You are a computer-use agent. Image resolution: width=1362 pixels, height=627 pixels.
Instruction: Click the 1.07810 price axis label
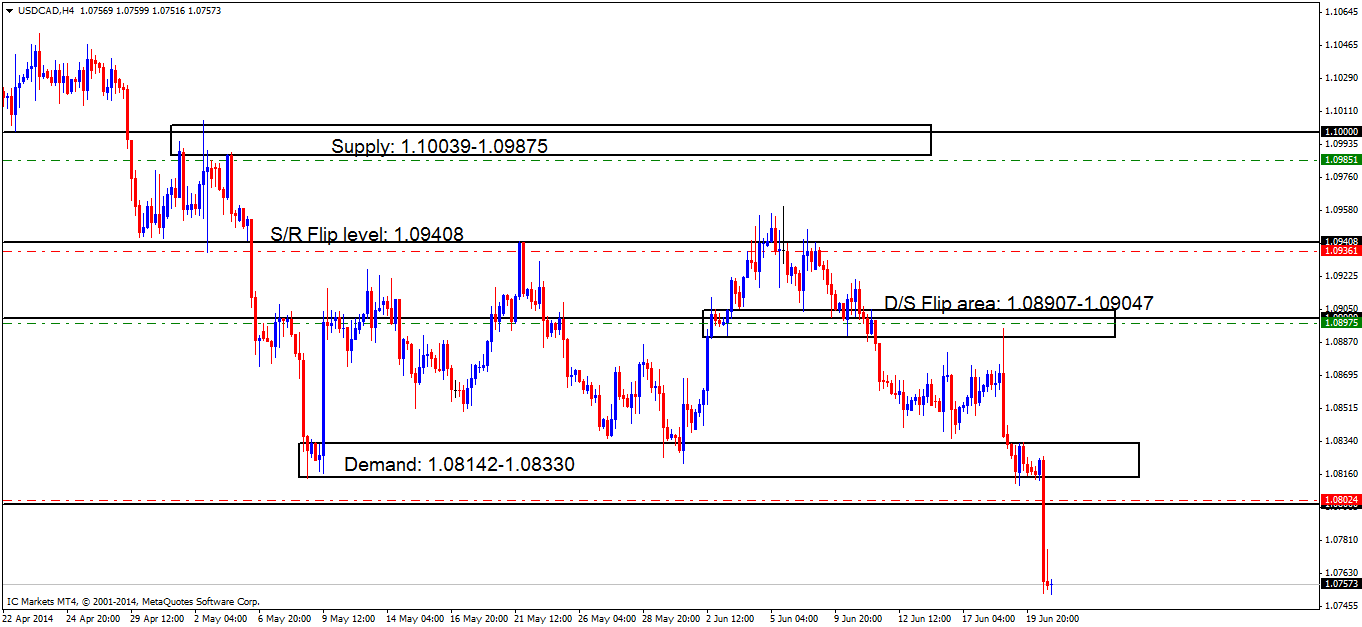(x=1341, y=539)
